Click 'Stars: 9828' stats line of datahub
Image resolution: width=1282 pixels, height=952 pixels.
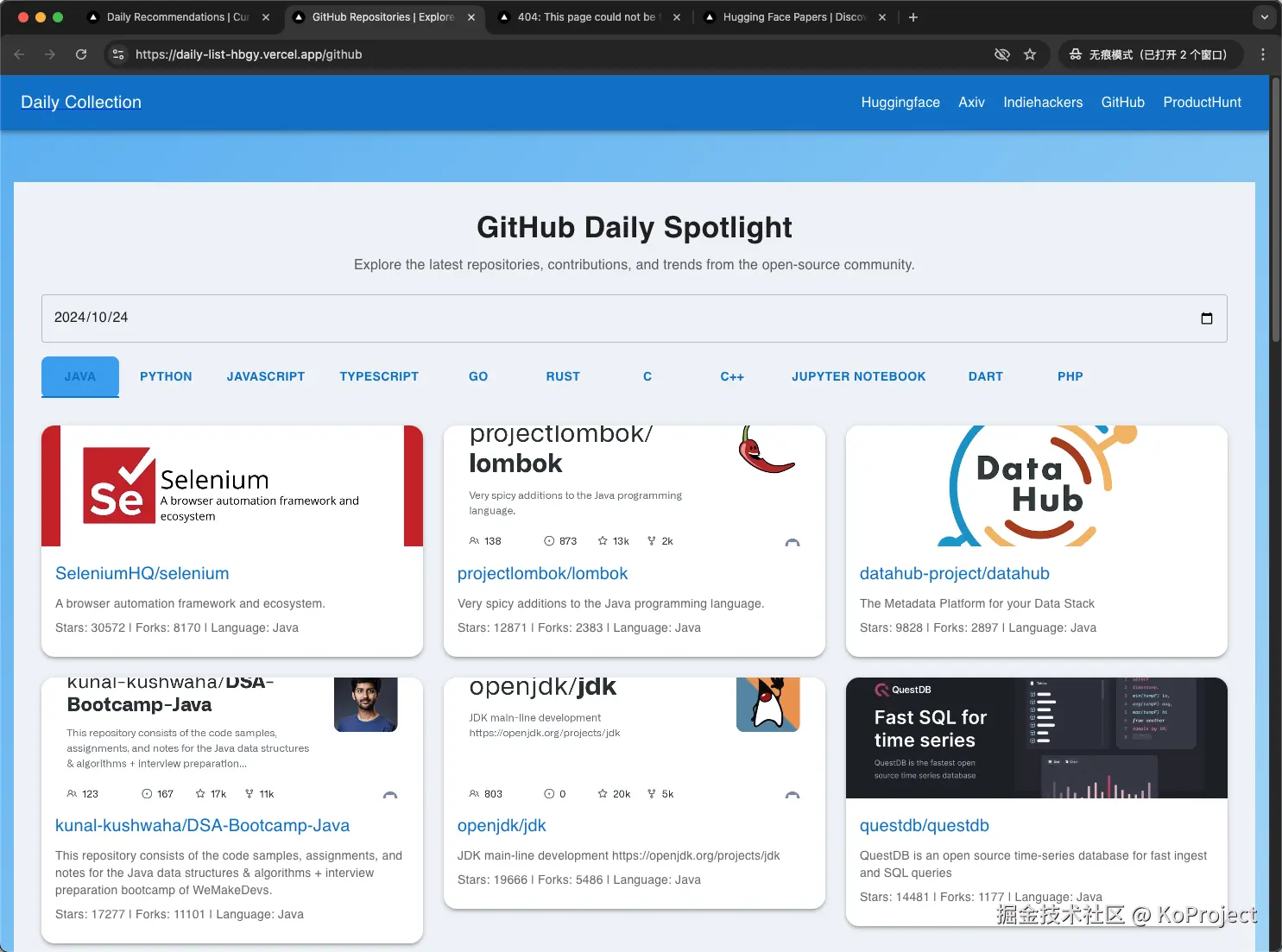tap(978, 627)
